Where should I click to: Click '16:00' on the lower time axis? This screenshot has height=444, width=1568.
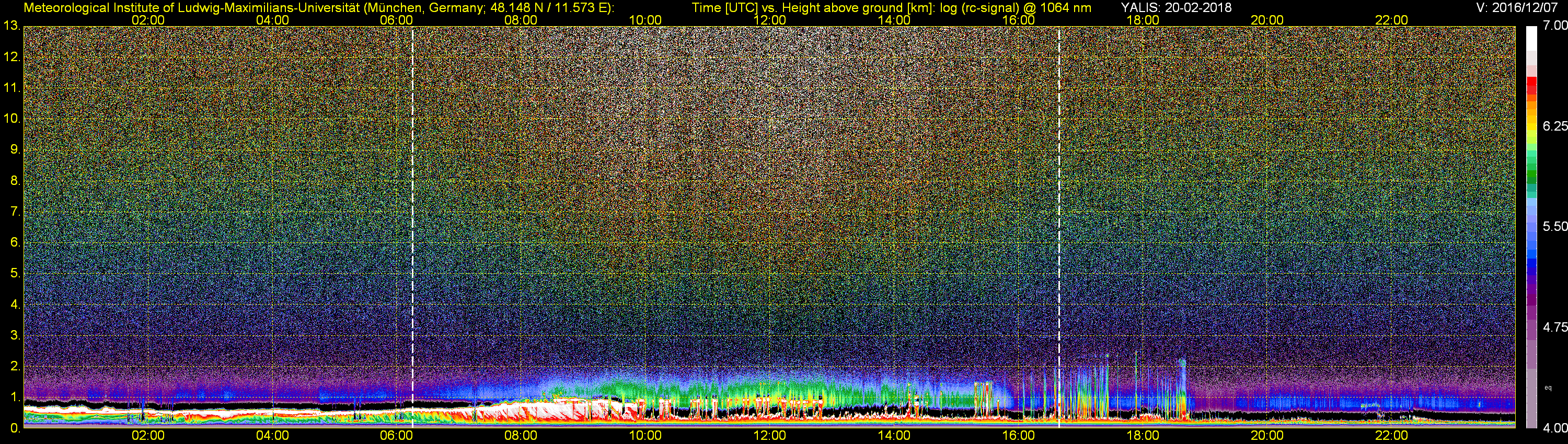coord(1018,436)
